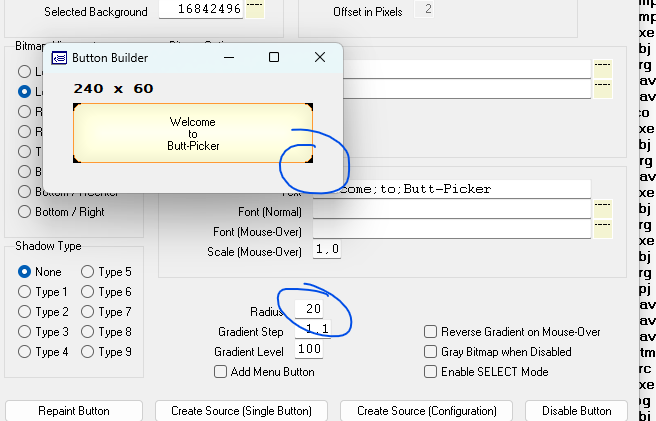This screenshot has width=656, height=421.
Task: Click the picker button beside Selected Background
Action: [256, 11]
